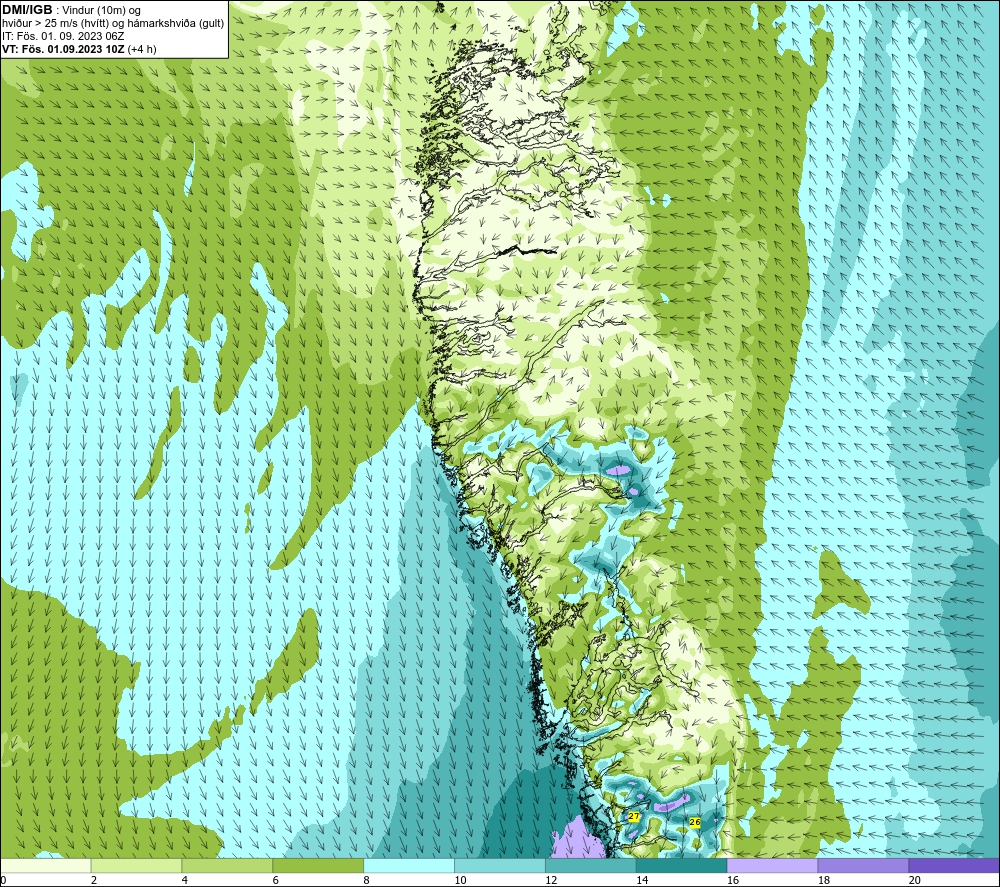The image size is (1000, 887).
Task: Select the 16–18 m/s light purple swatch
Action: [772, 865]
